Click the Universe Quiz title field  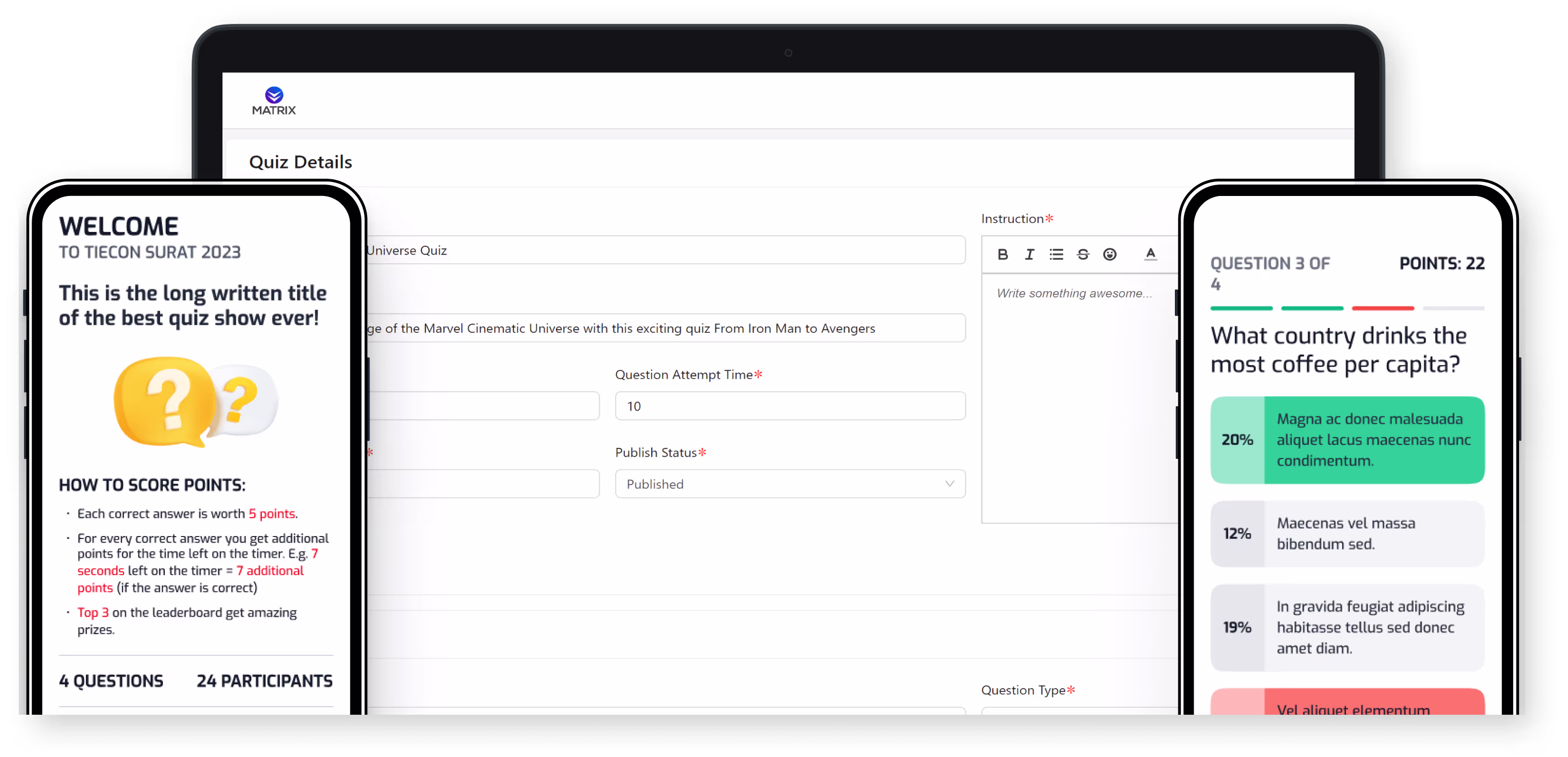coord(664,250)
